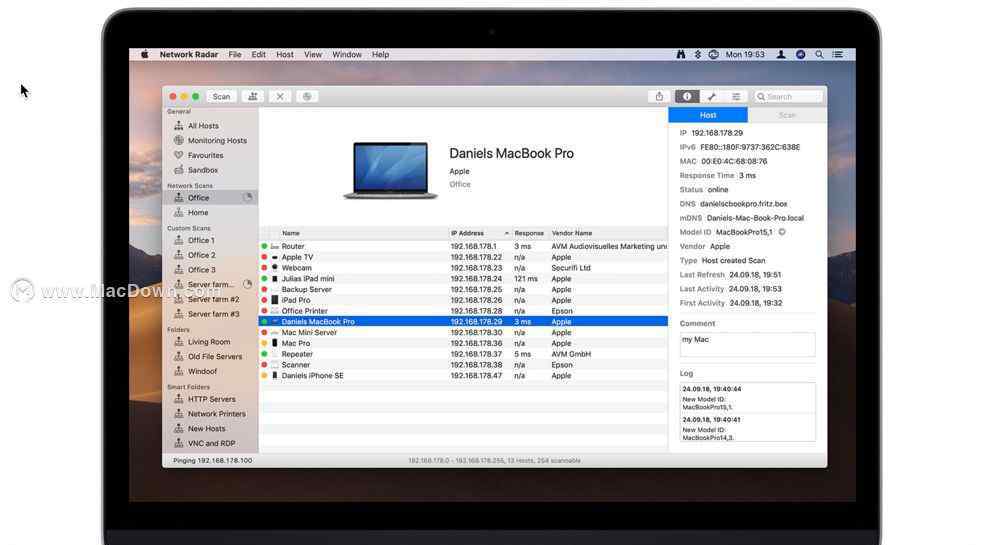Open the wrench tools inspector button
Screen dimensions: 986x545
click(711, 96)
